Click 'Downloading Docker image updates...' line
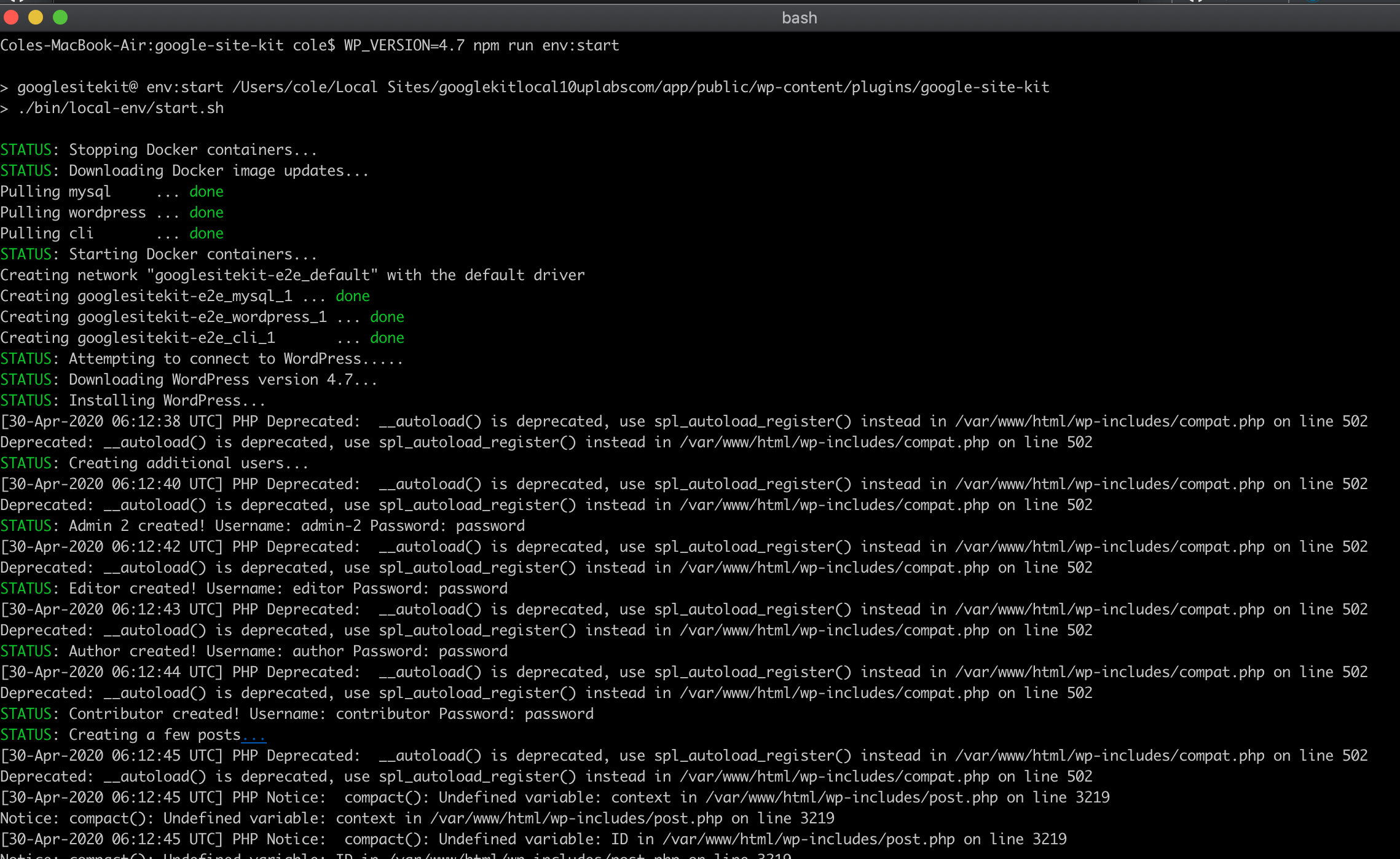The height and width of the screenshot is (859, 1400). 184,171
